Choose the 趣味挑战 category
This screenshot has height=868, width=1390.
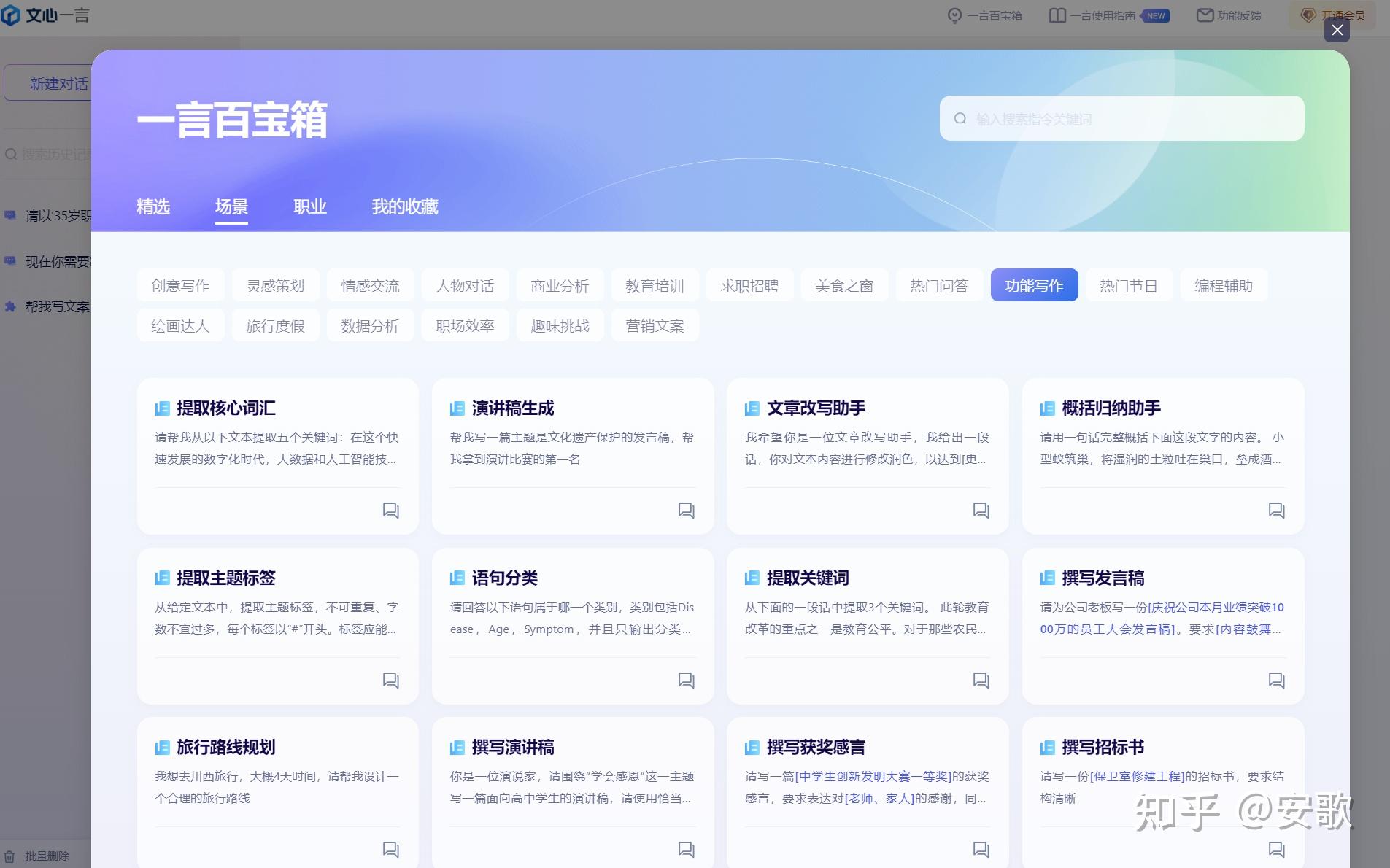pos(560,325)
